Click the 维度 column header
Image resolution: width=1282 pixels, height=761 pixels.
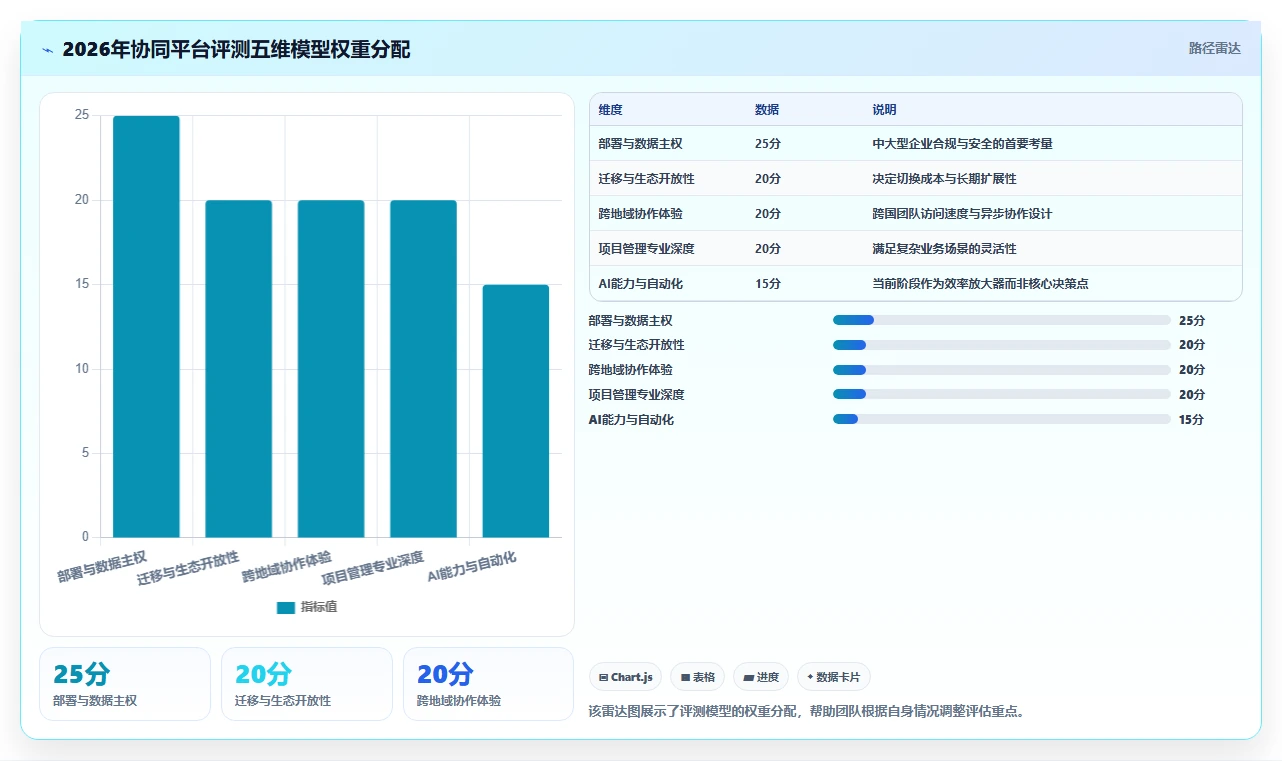610,110
